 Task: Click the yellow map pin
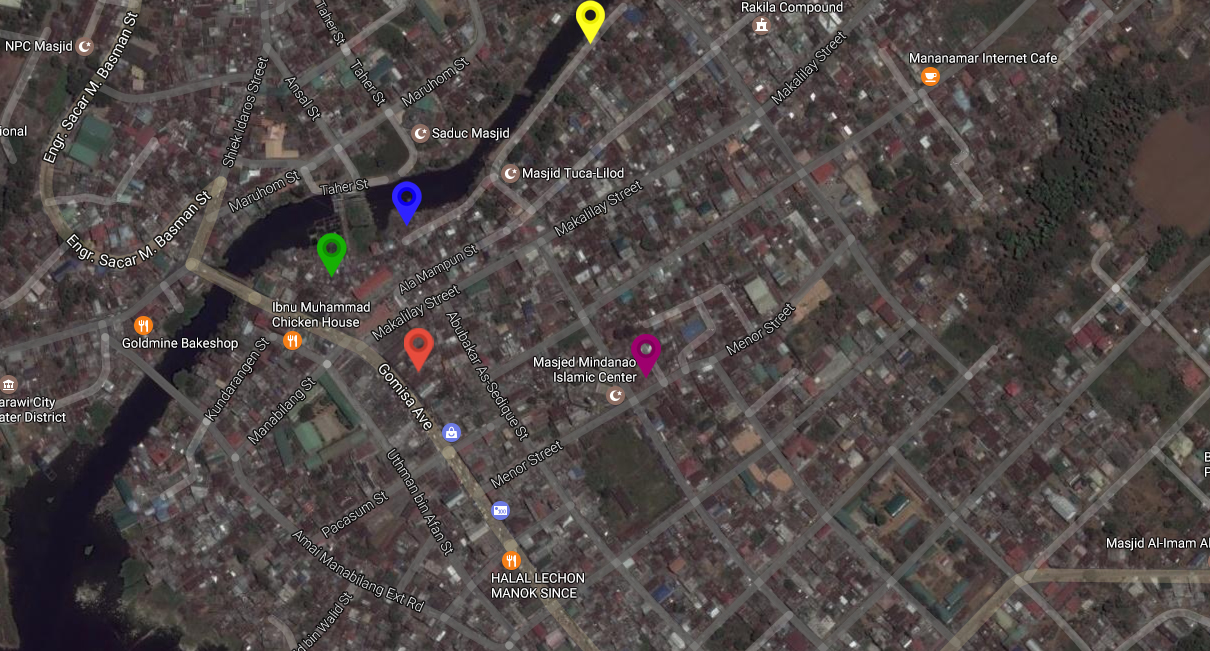tap(590, 18)
